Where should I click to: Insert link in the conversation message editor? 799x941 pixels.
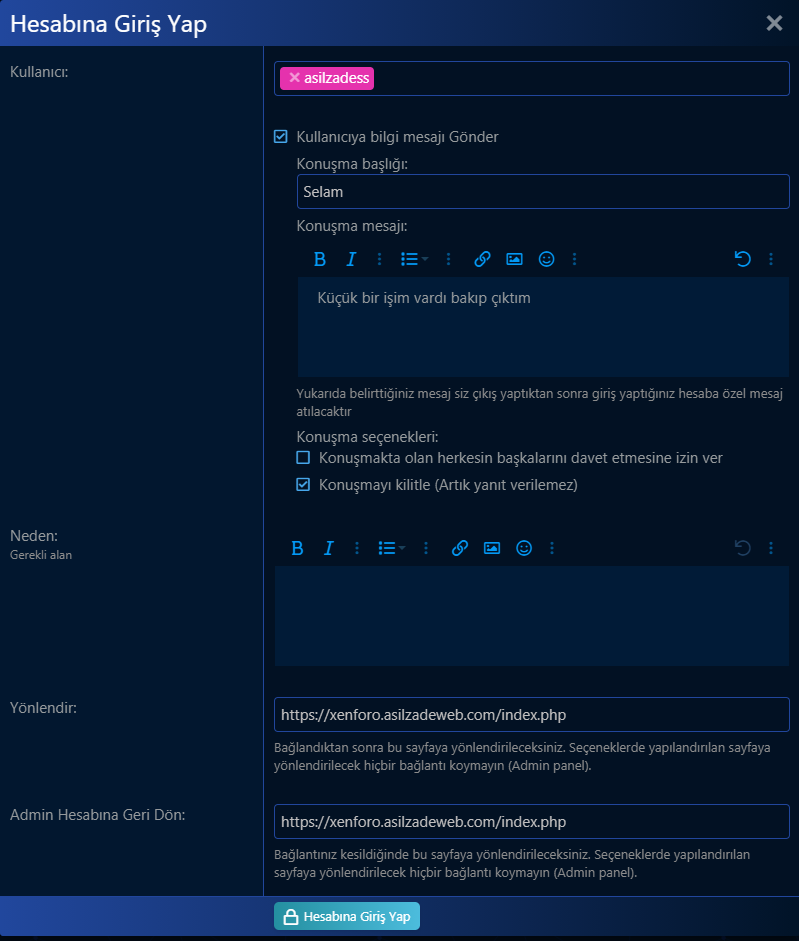[x=482, y=259]
